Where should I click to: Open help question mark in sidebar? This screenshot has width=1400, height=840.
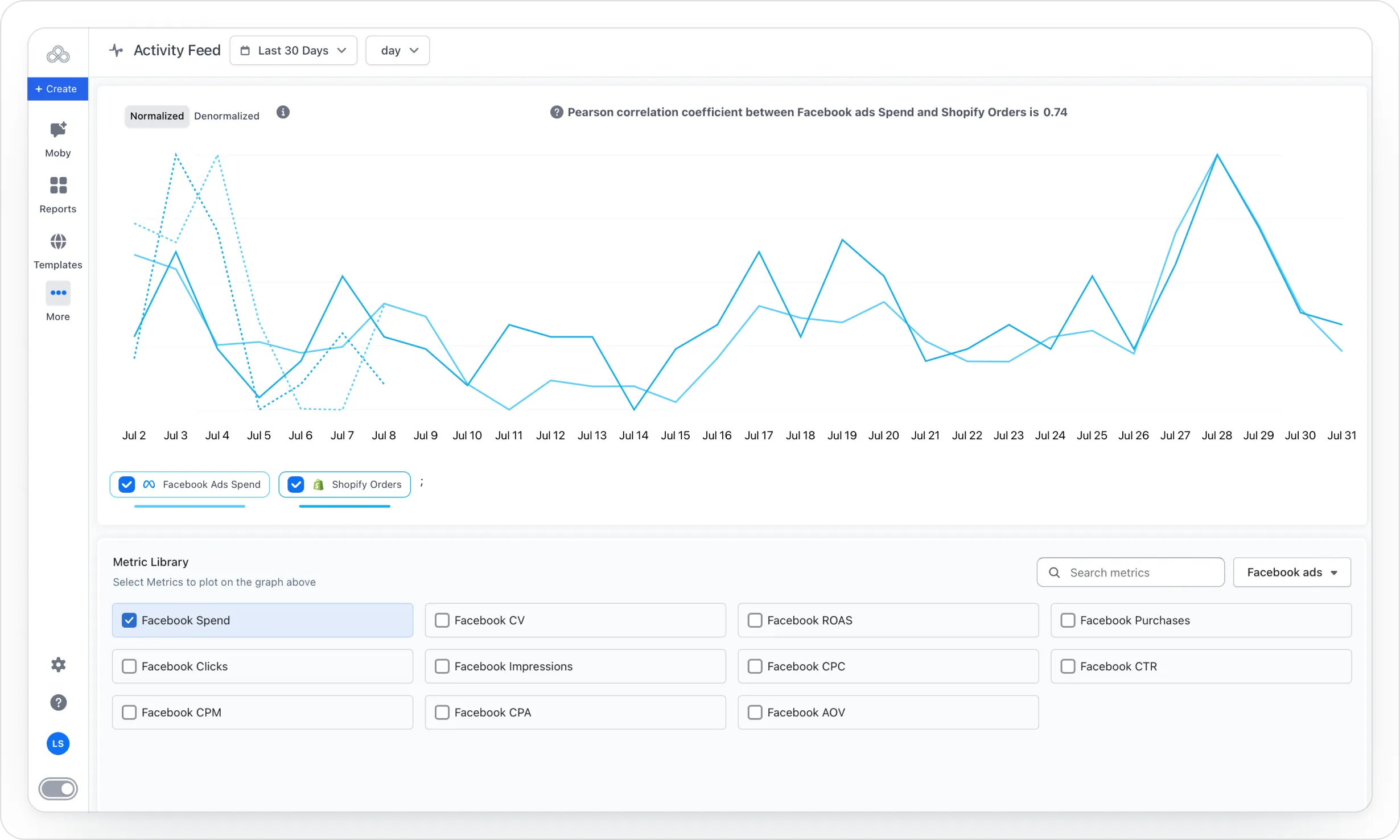[x=58, y=703]
